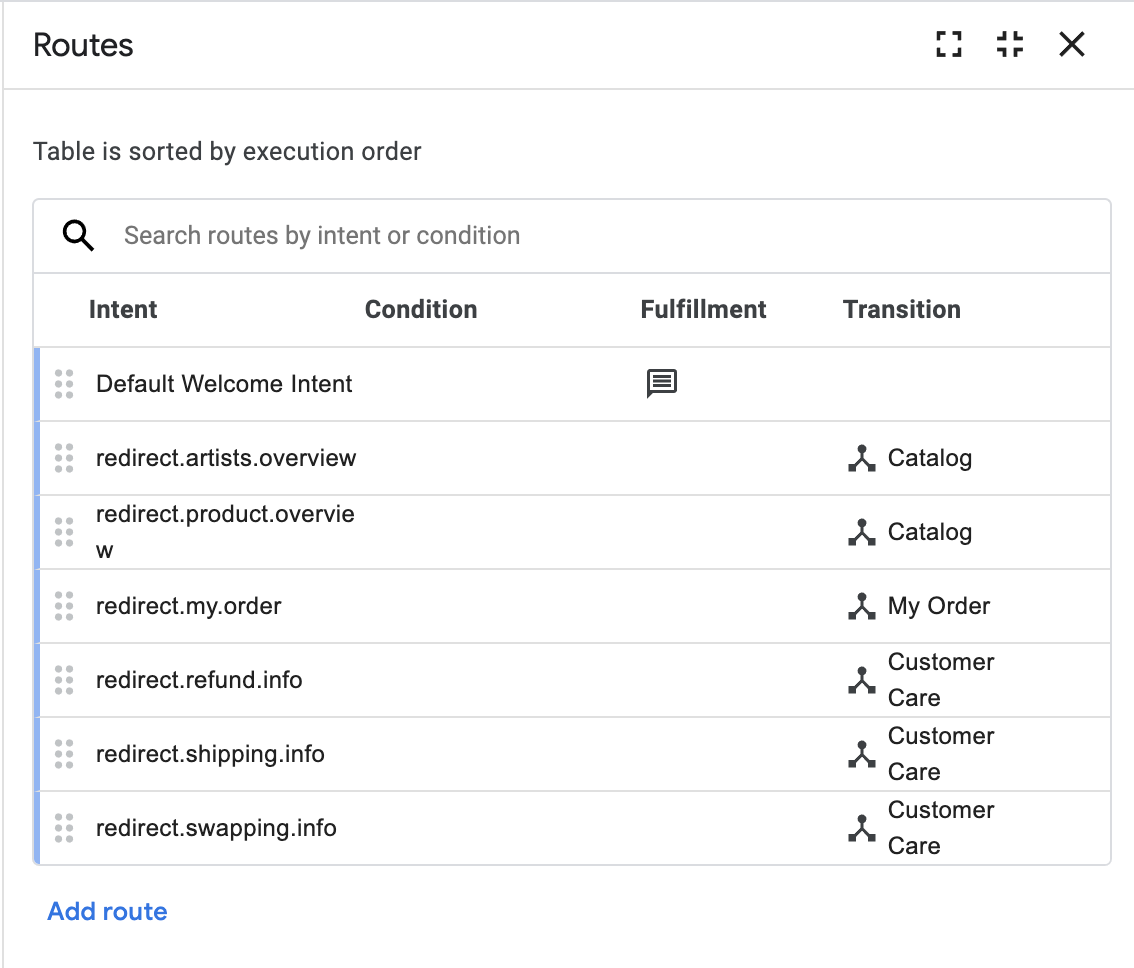This screenshot has width=1134, height=968.
Task: Click the search magnifier icon
Action: [x=77, y=235]
